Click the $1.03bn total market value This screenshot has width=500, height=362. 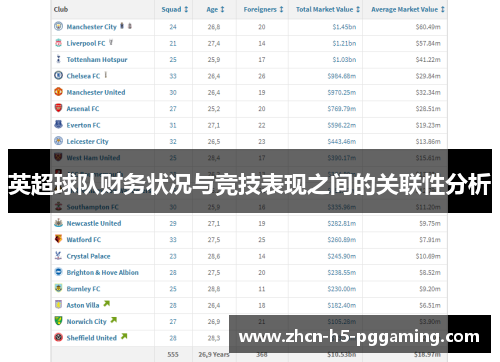[344, 60]
